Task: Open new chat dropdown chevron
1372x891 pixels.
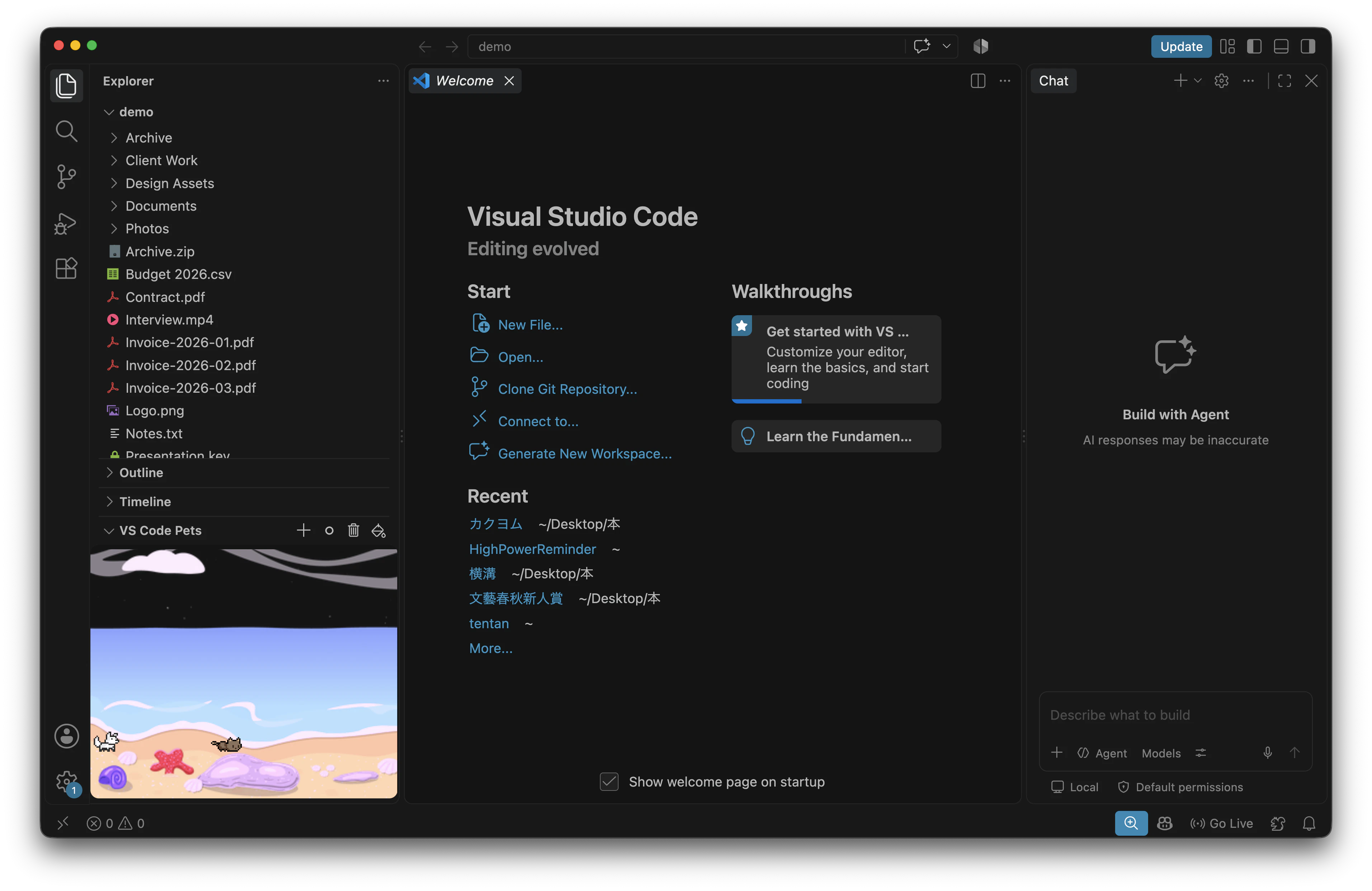Action: point(1198,81)
